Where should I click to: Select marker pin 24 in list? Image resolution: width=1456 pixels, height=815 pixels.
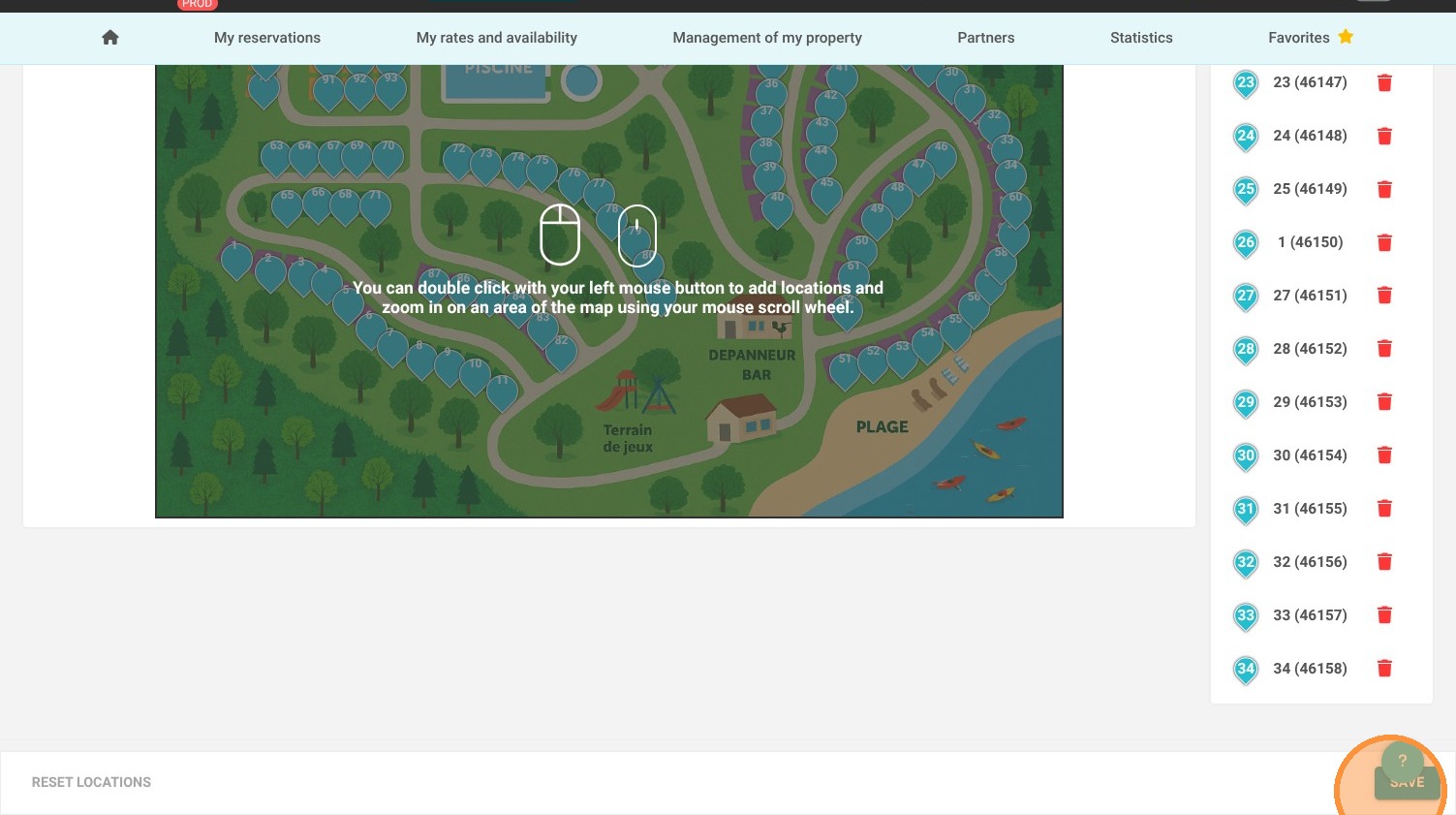click(1246, 137)
